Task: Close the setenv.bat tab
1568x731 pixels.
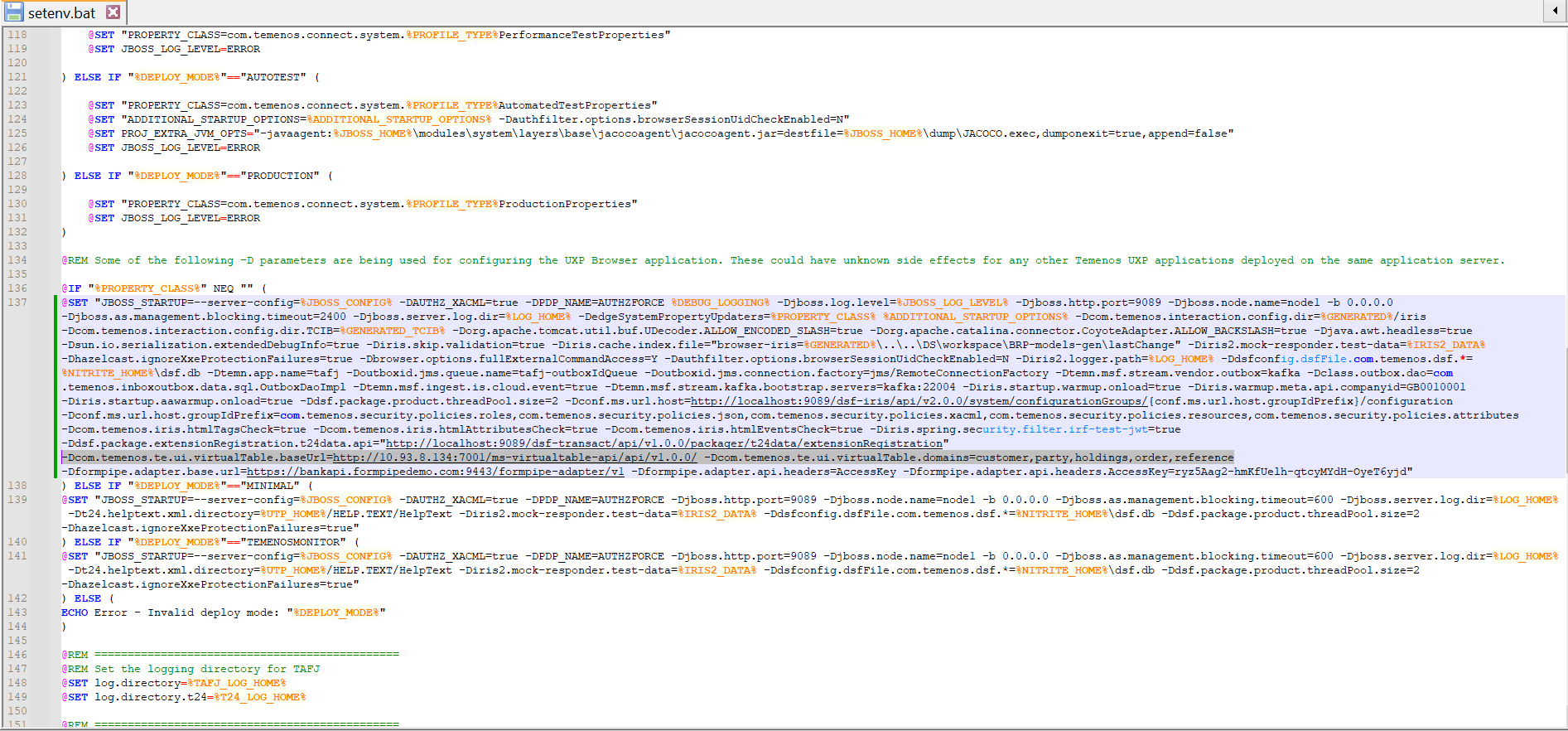Action: [x=113, y=12]
